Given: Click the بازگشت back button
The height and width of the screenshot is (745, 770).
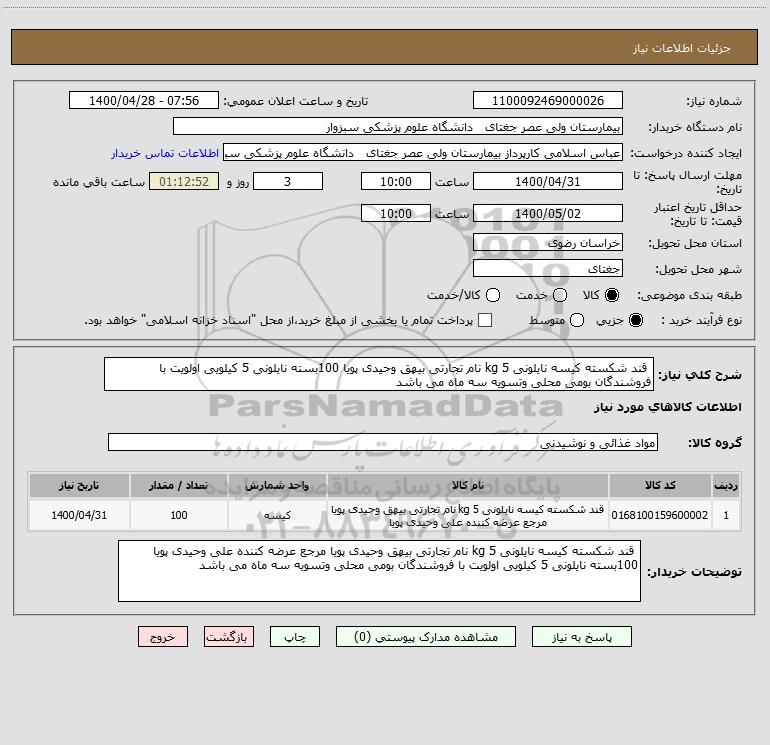Looking at the screenshot, I should 229,637.
